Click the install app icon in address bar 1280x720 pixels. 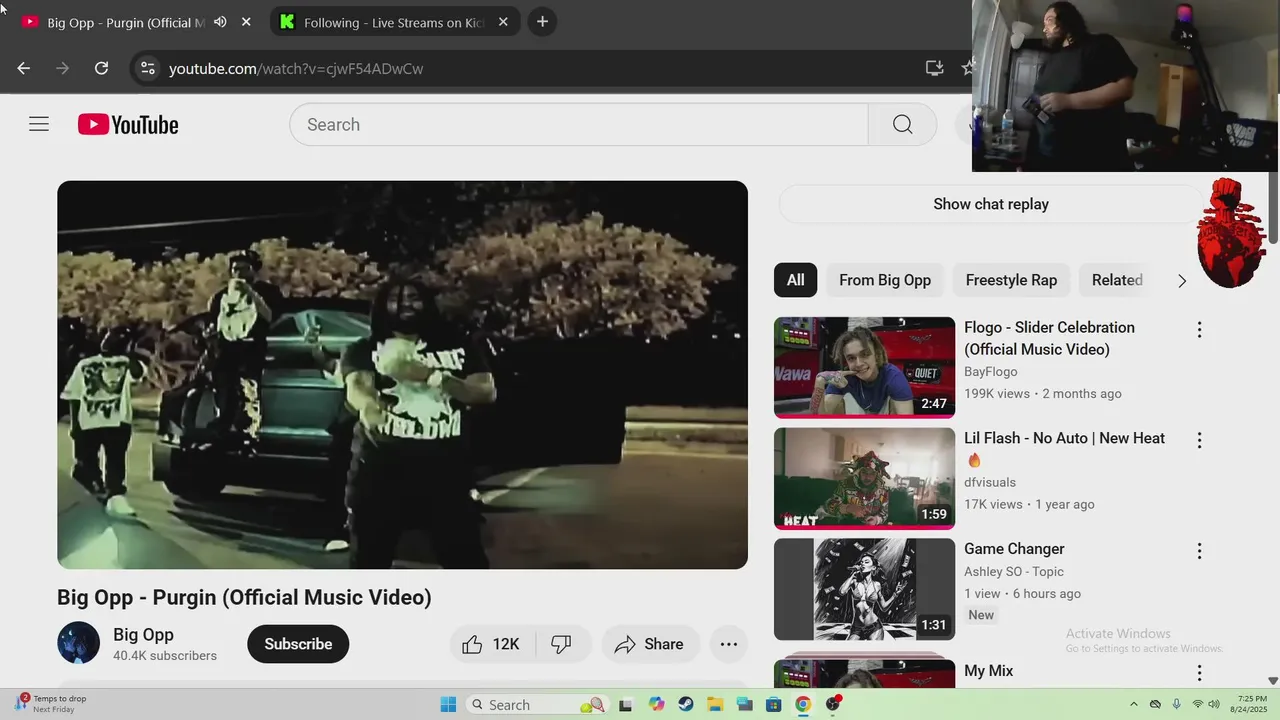[934, 68]
